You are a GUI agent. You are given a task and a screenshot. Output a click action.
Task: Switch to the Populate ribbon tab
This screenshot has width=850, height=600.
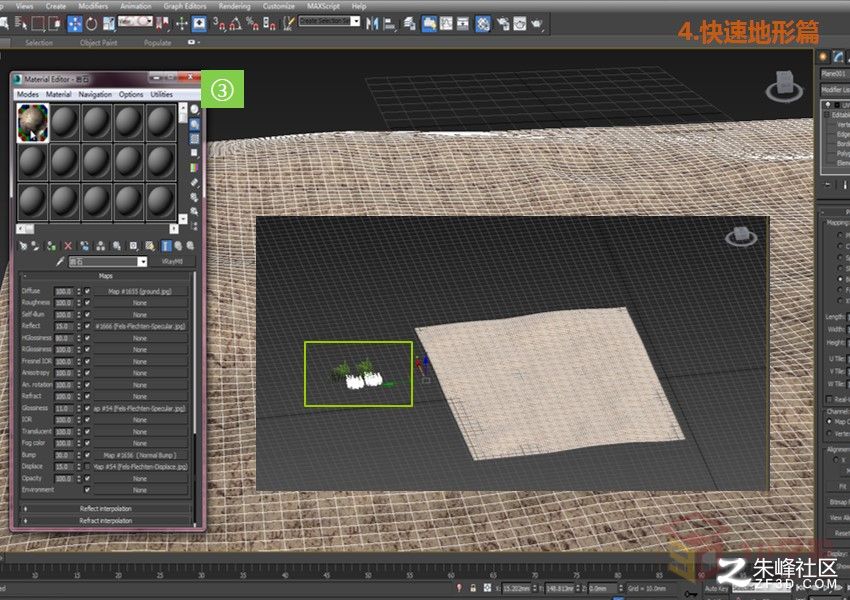tap(158, 42)
